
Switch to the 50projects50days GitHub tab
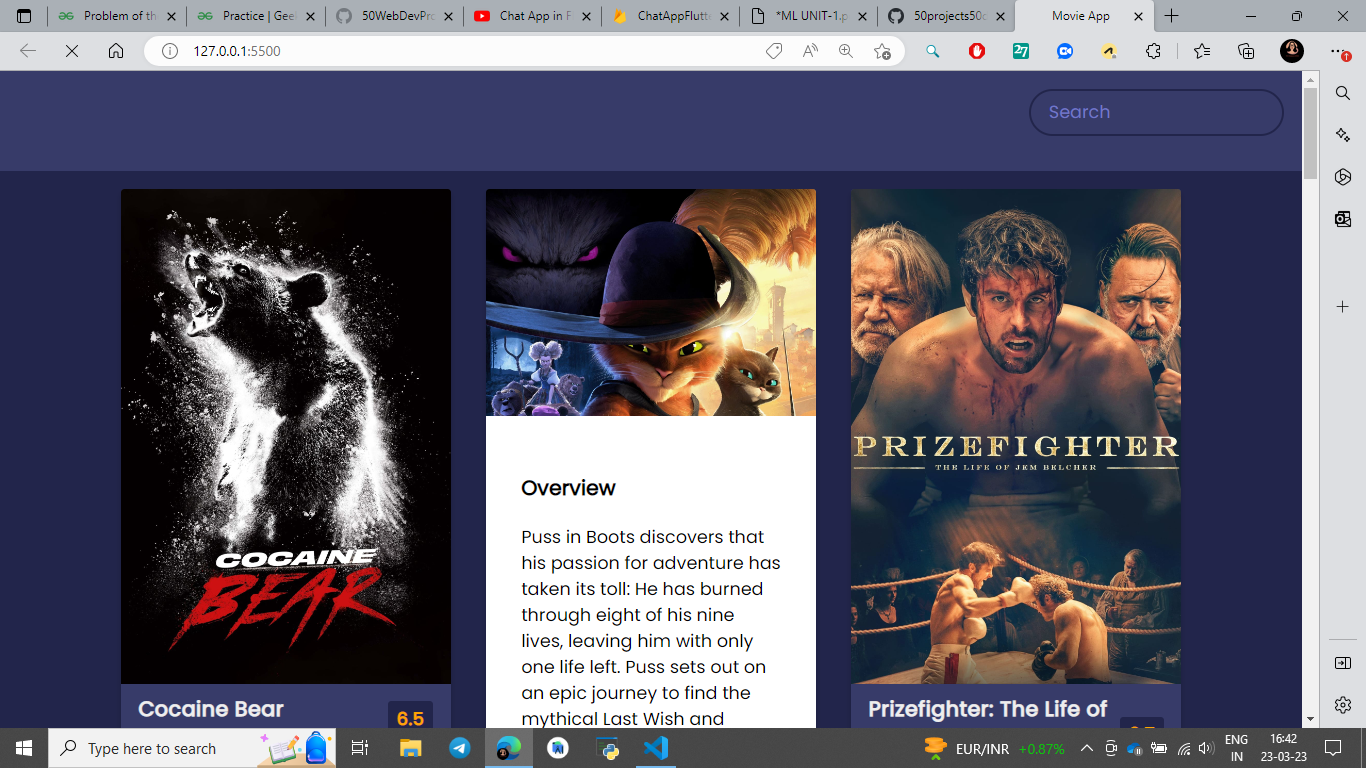point(947,16)
